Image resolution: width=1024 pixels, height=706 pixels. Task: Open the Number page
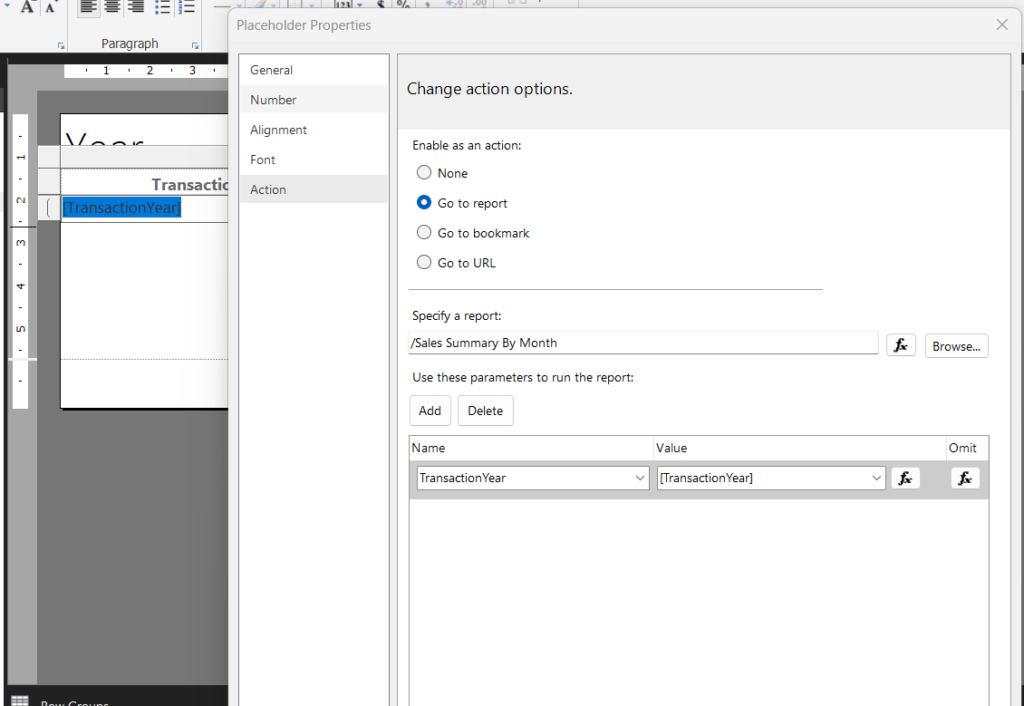click(313, 99)
